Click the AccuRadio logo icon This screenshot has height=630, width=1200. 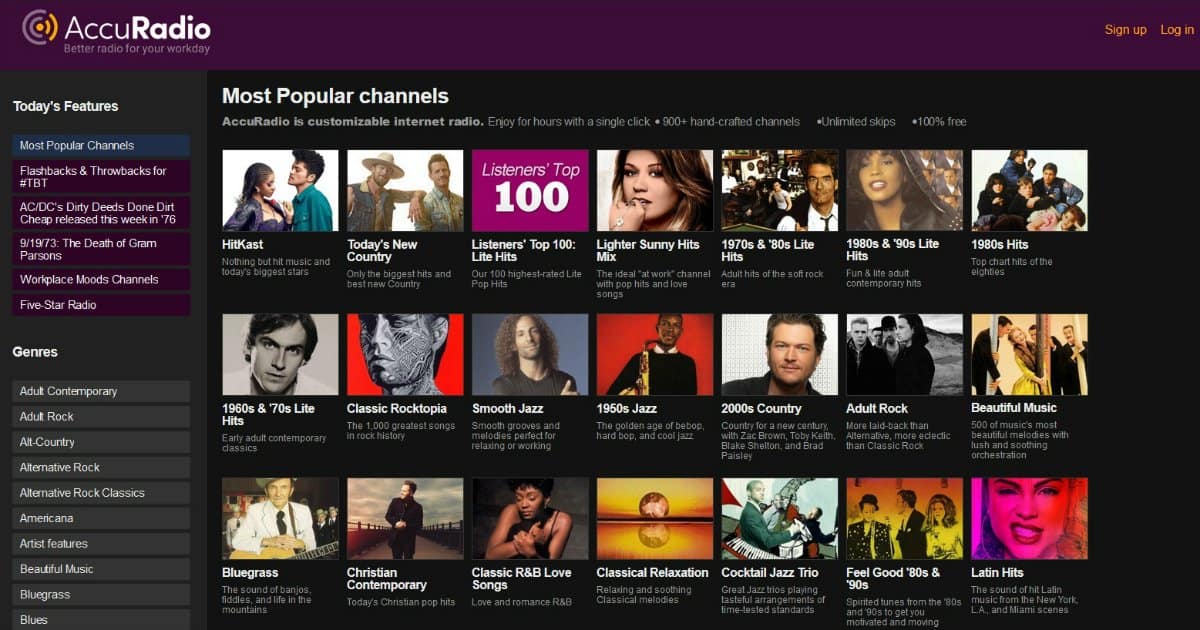click(x=40, y=27)
